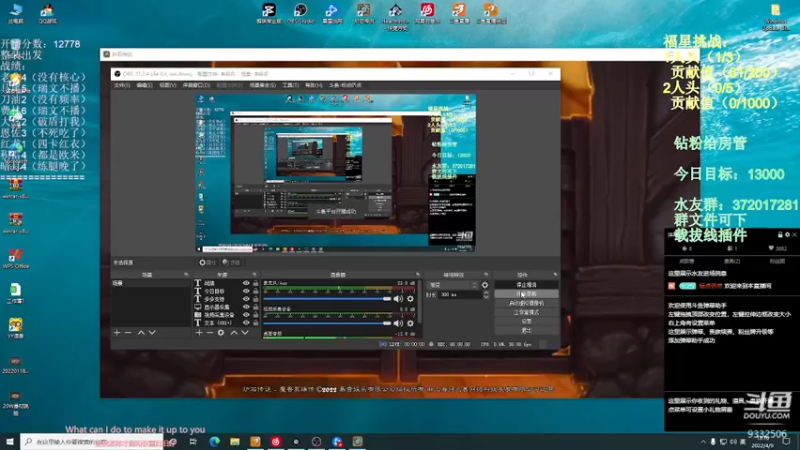
Task: Click the 停止推流 button
Action: click(526, 285)
